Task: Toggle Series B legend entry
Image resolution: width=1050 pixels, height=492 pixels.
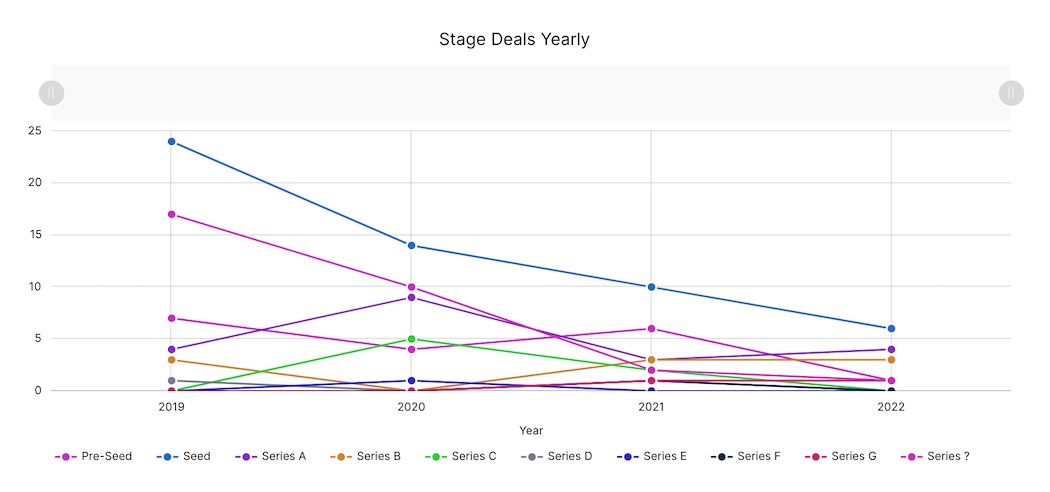Action: tap(367, 456)
